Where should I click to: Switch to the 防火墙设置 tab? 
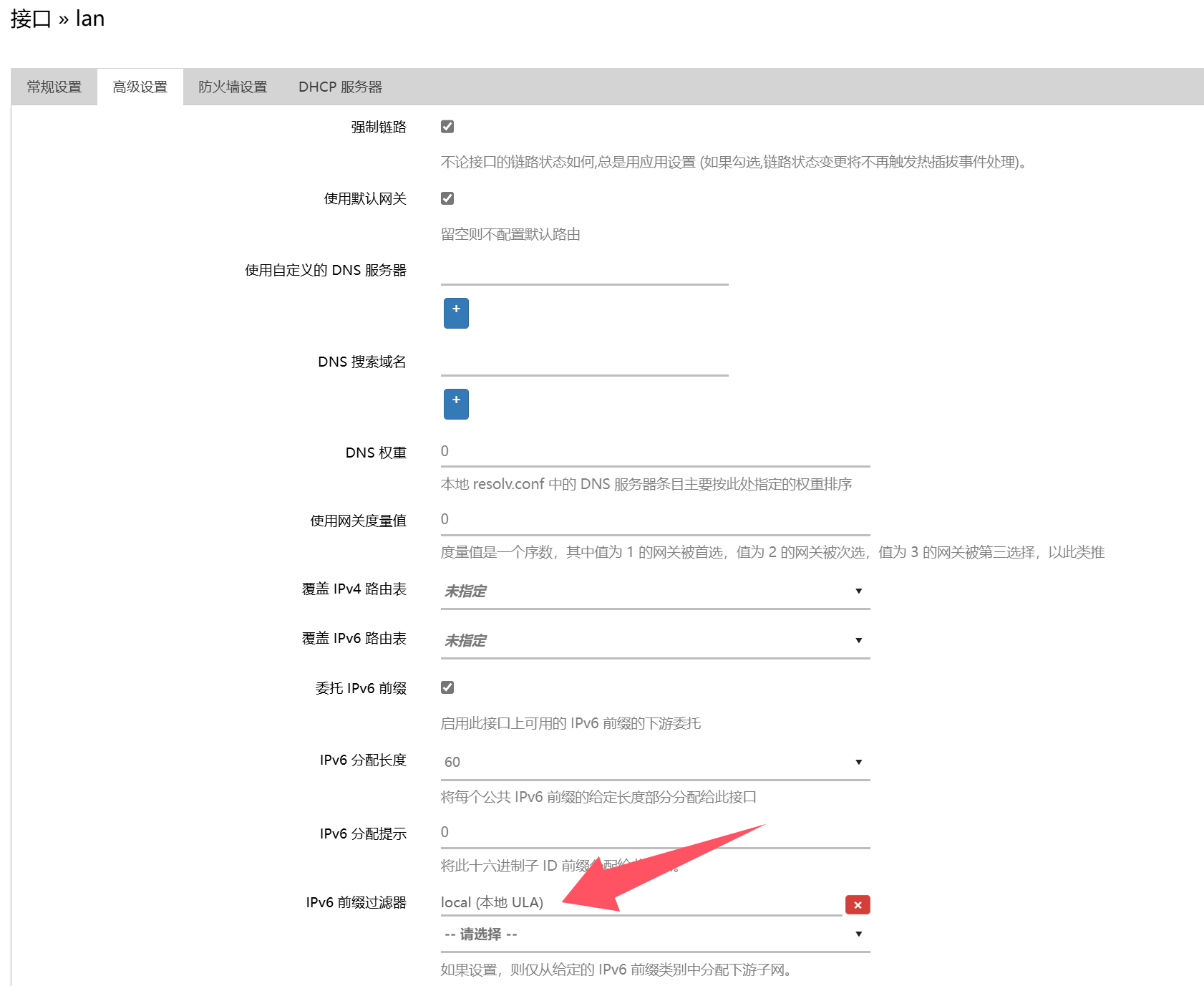tap(233, 86)
